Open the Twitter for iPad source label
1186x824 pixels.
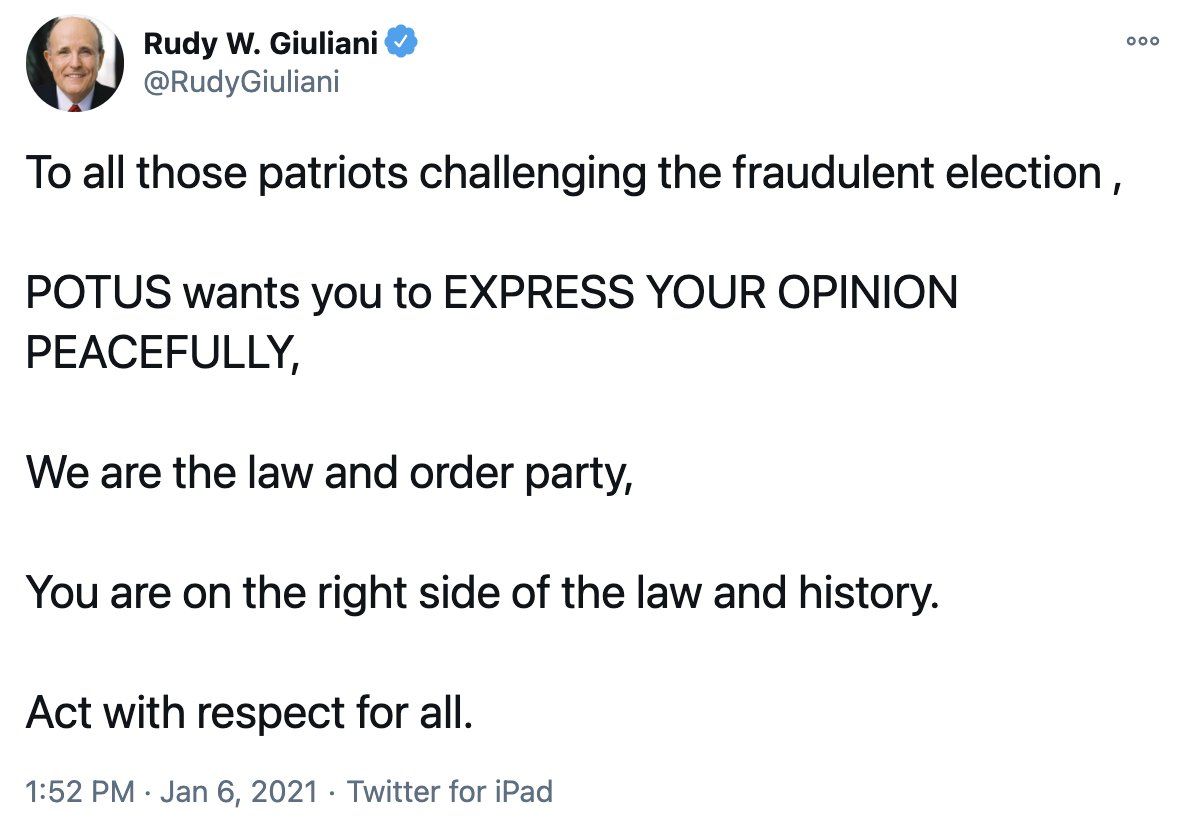[449, 792]
